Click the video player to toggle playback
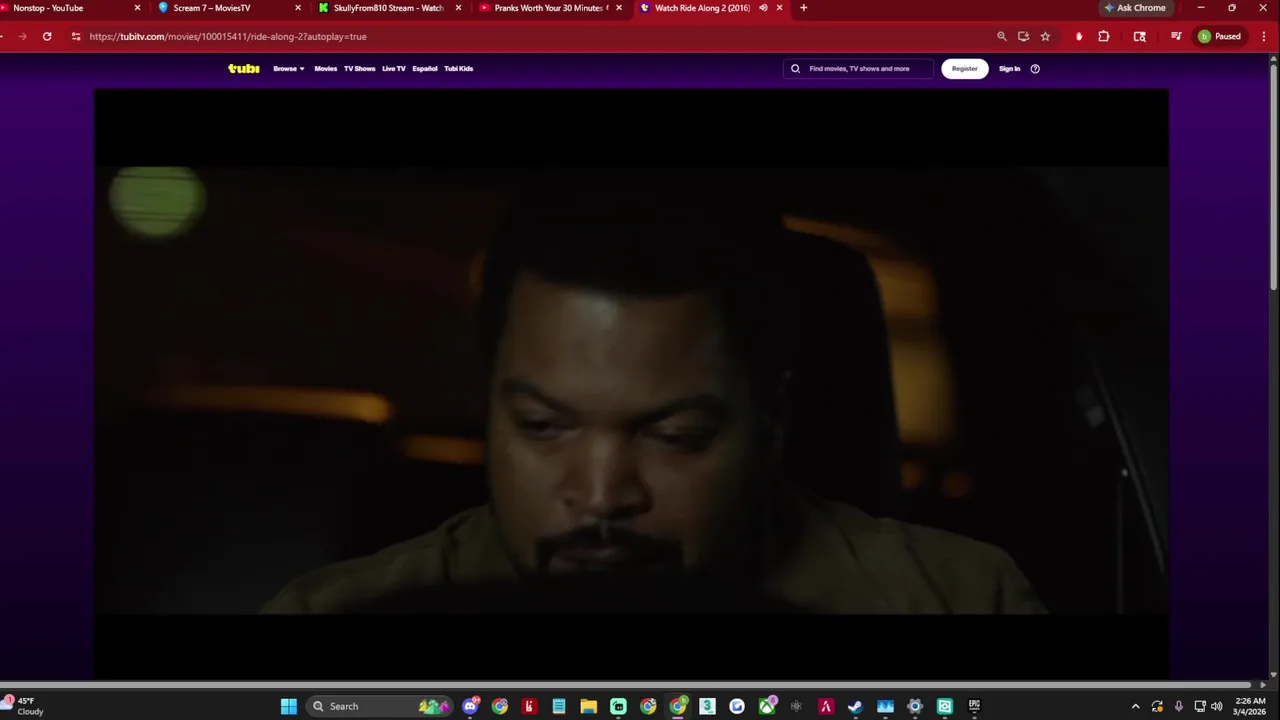 click(631, 384)
